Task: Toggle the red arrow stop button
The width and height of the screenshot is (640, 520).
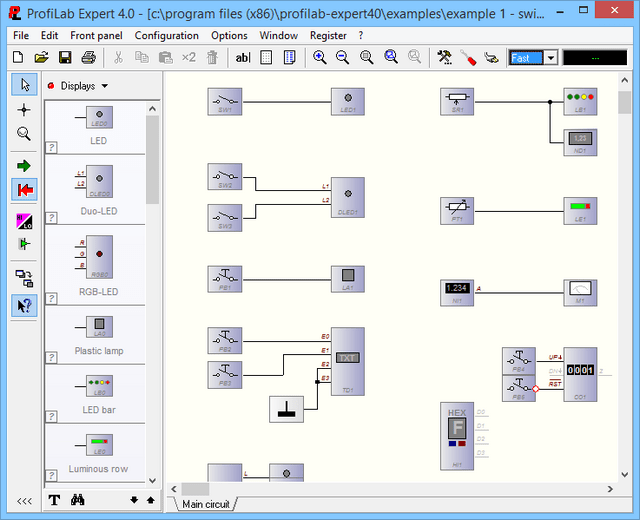Action: (x=24, y=189)
